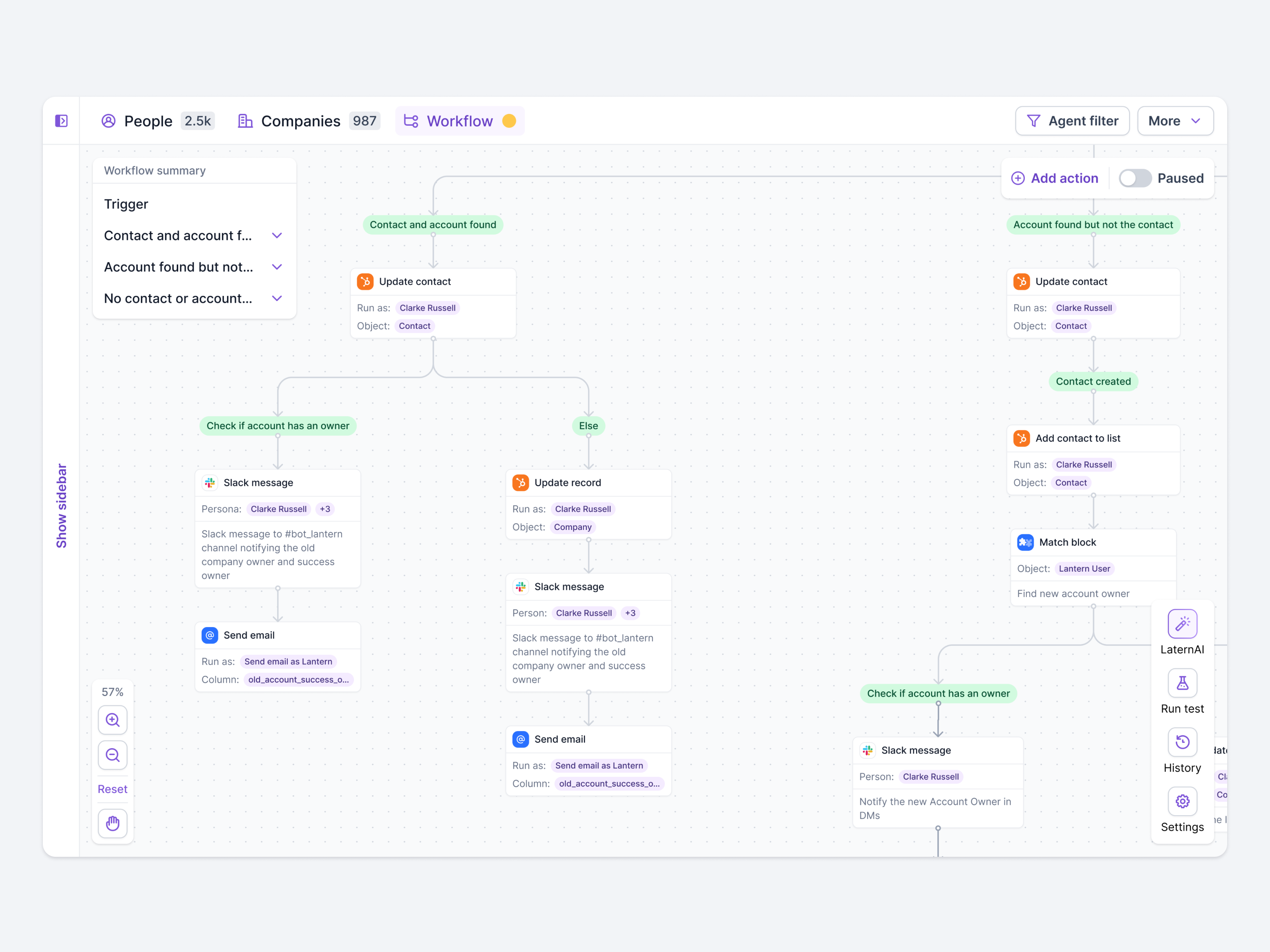
Task: Open workflow History
Action: tap(1182, 742)
